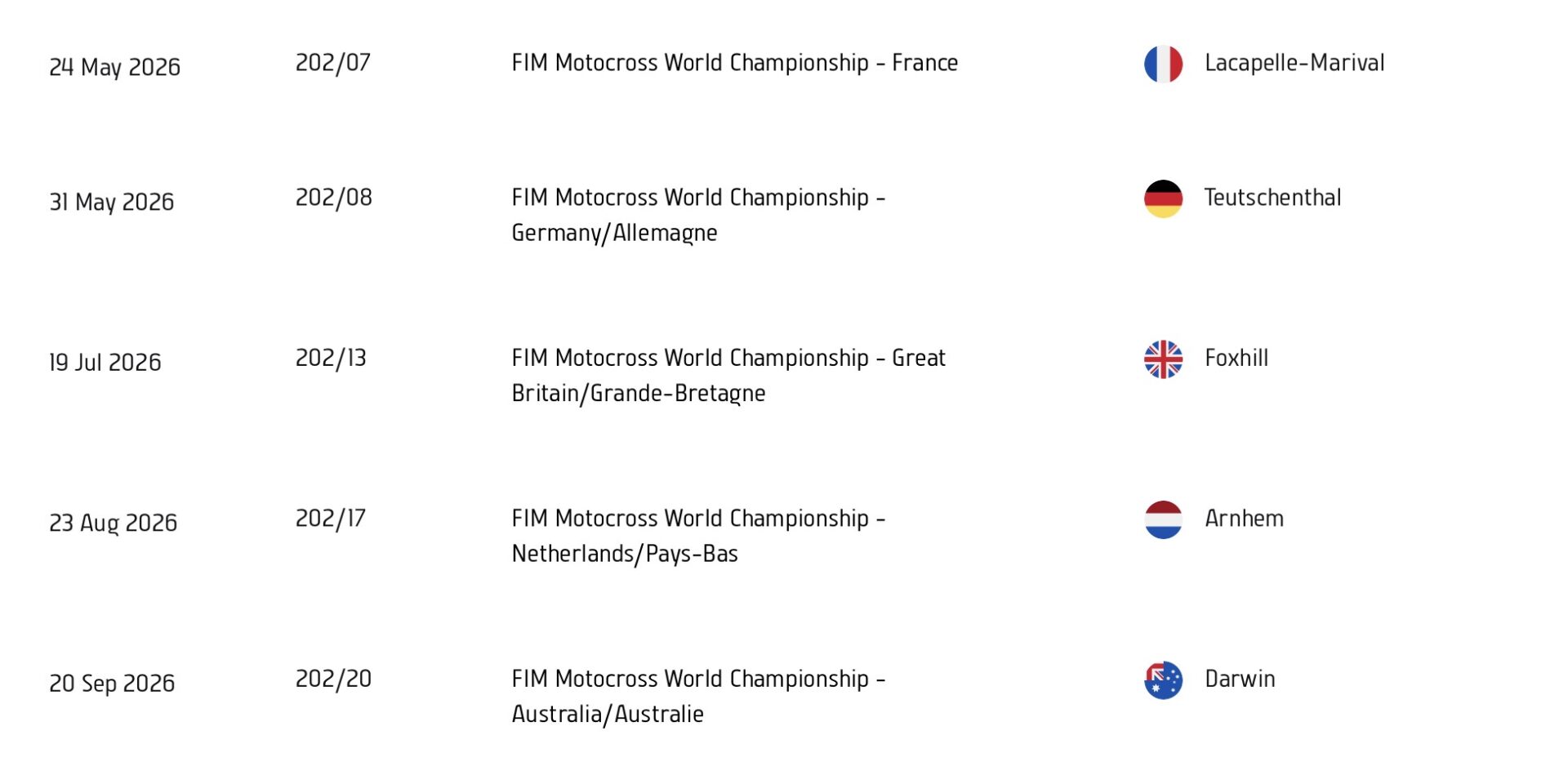Open the Australia/Australie championship event
The height and width of the screenshot is (771, 1568).
697,696
